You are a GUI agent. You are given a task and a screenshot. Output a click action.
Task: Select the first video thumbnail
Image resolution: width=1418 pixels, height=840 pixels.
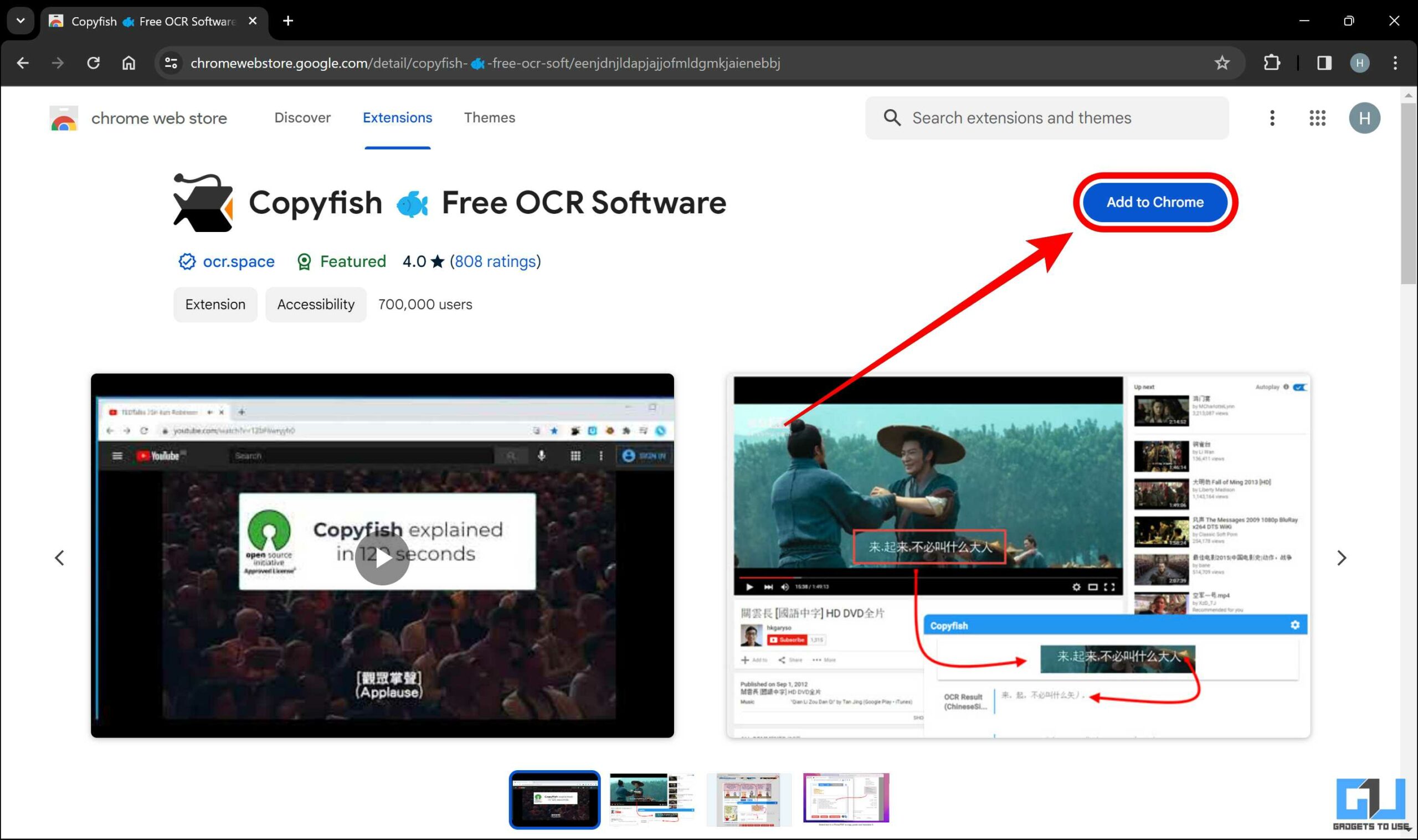click(x=554, y=800)
